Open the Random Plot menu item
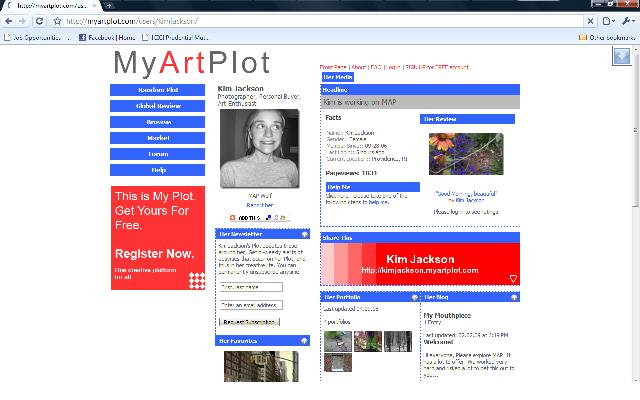 (x=158, y=90)
